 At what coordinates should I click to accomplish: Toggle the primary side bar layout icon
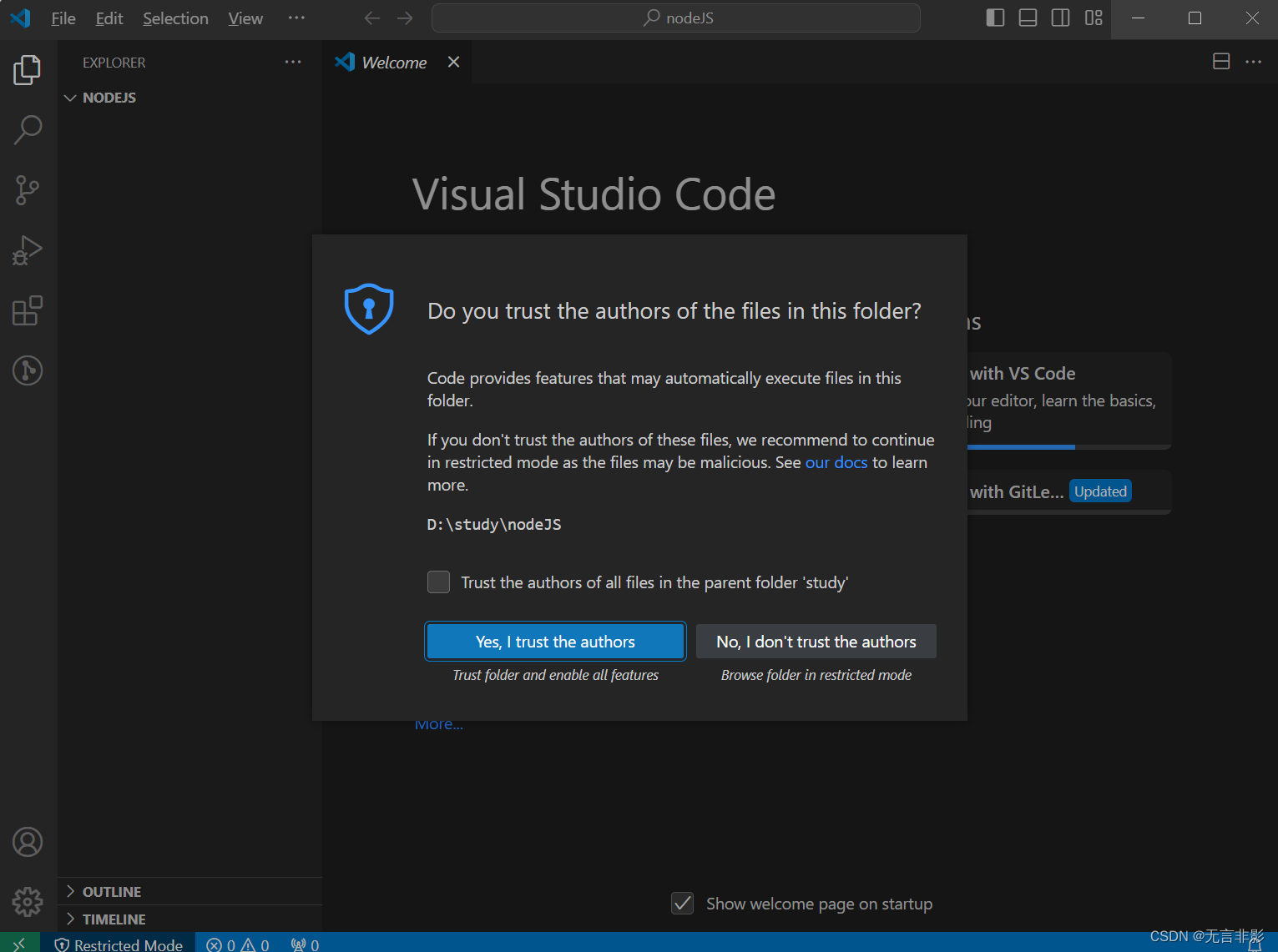click(995, 18)
